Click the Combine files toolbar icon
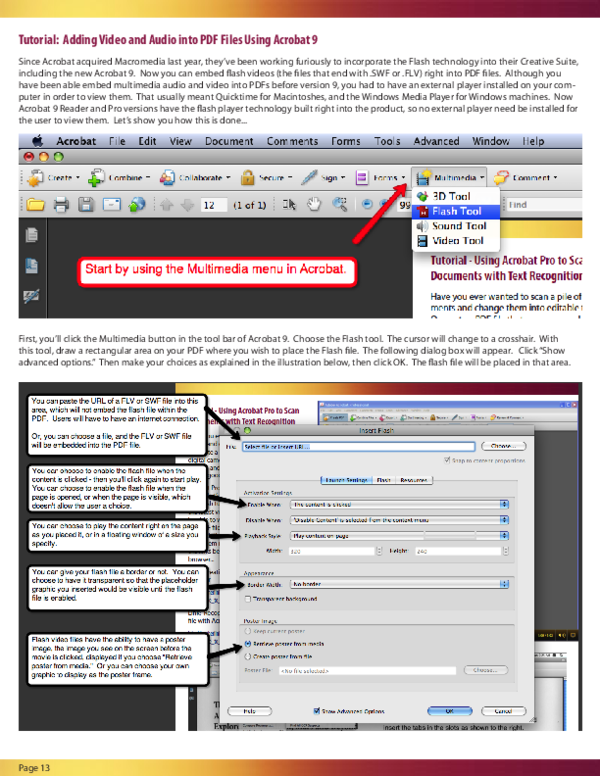Image resolution: width=600 pixels, height=776 pixels. click(x=96, y=178)
